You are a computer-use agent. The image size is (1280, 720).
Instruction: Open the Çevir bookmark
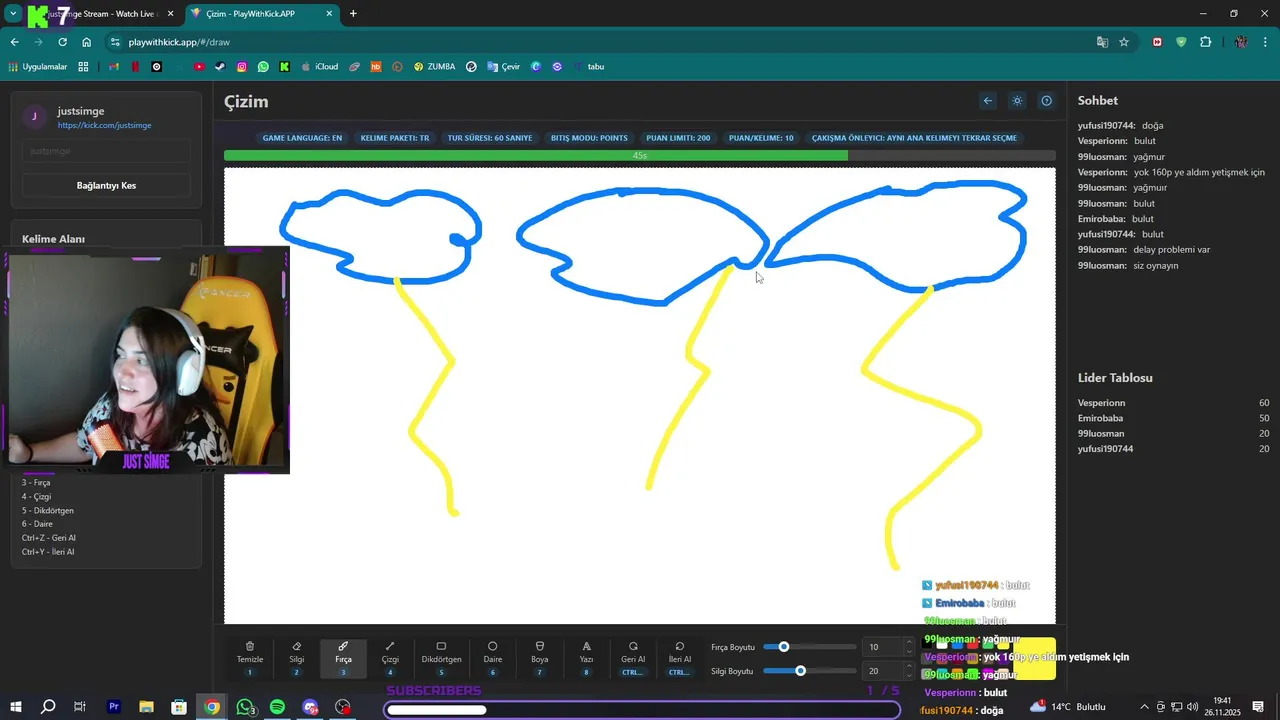(x=504, y=67)
